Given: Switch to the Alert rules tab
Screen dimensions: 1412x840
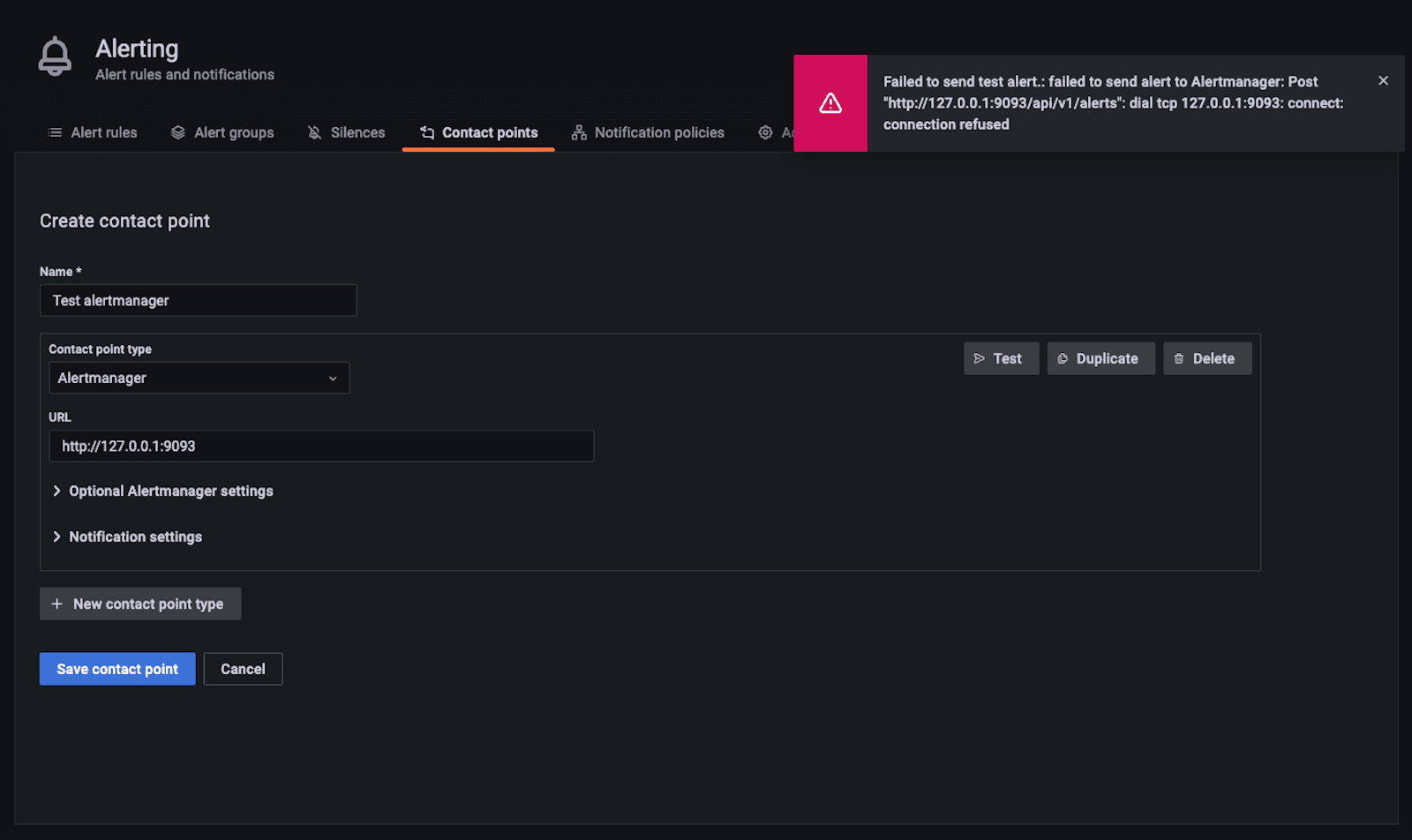Looking at the screenshot, I should [103, 132].
